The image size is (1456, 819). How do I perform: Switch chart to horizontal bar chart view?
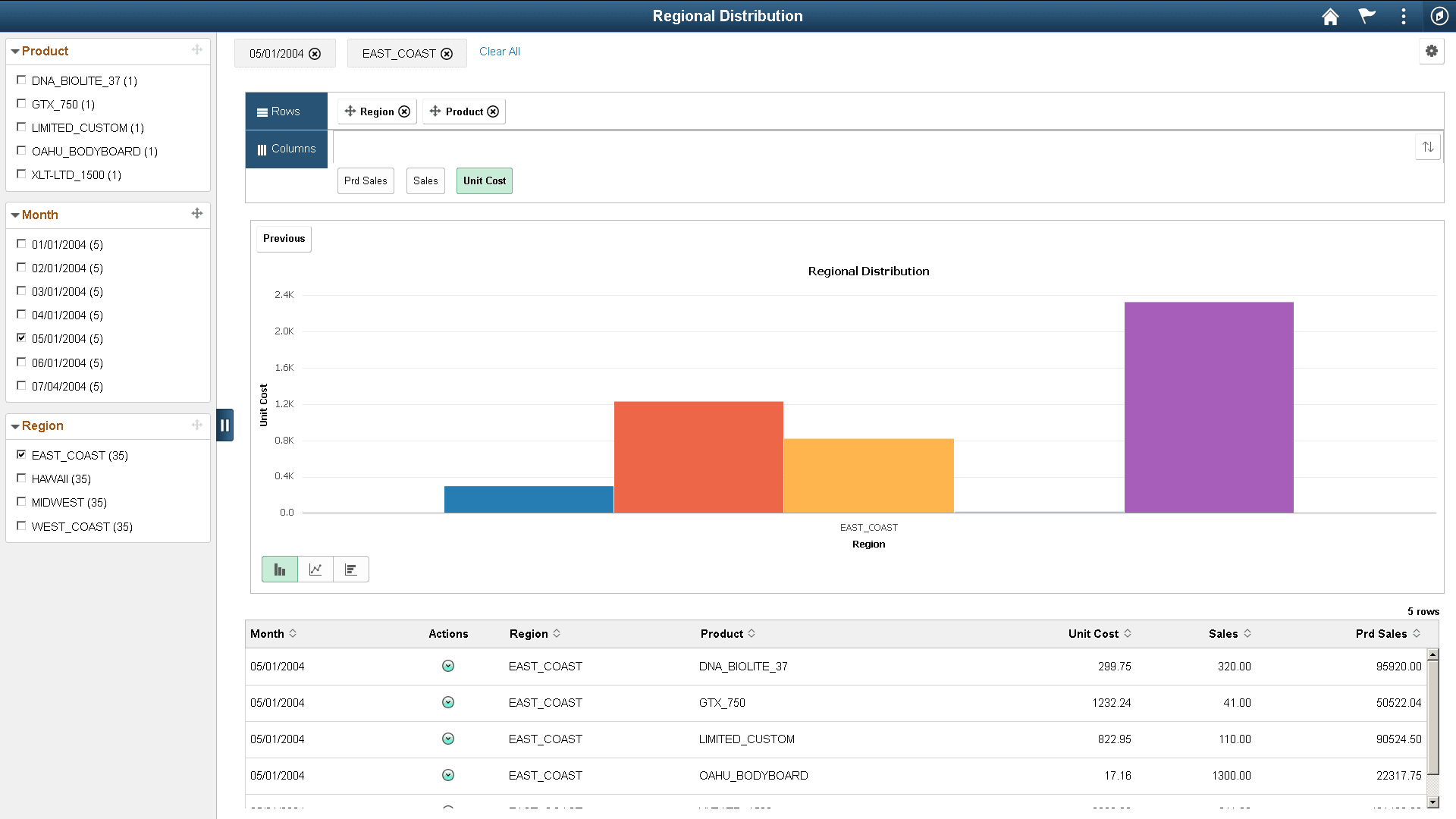(x=350, y=569)
